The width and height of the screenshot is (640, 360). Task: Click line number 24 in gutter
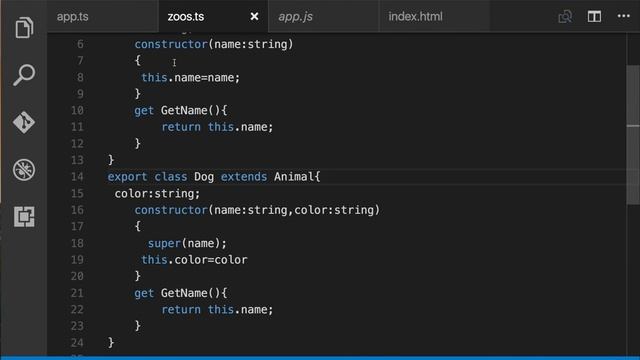[77, 343]
